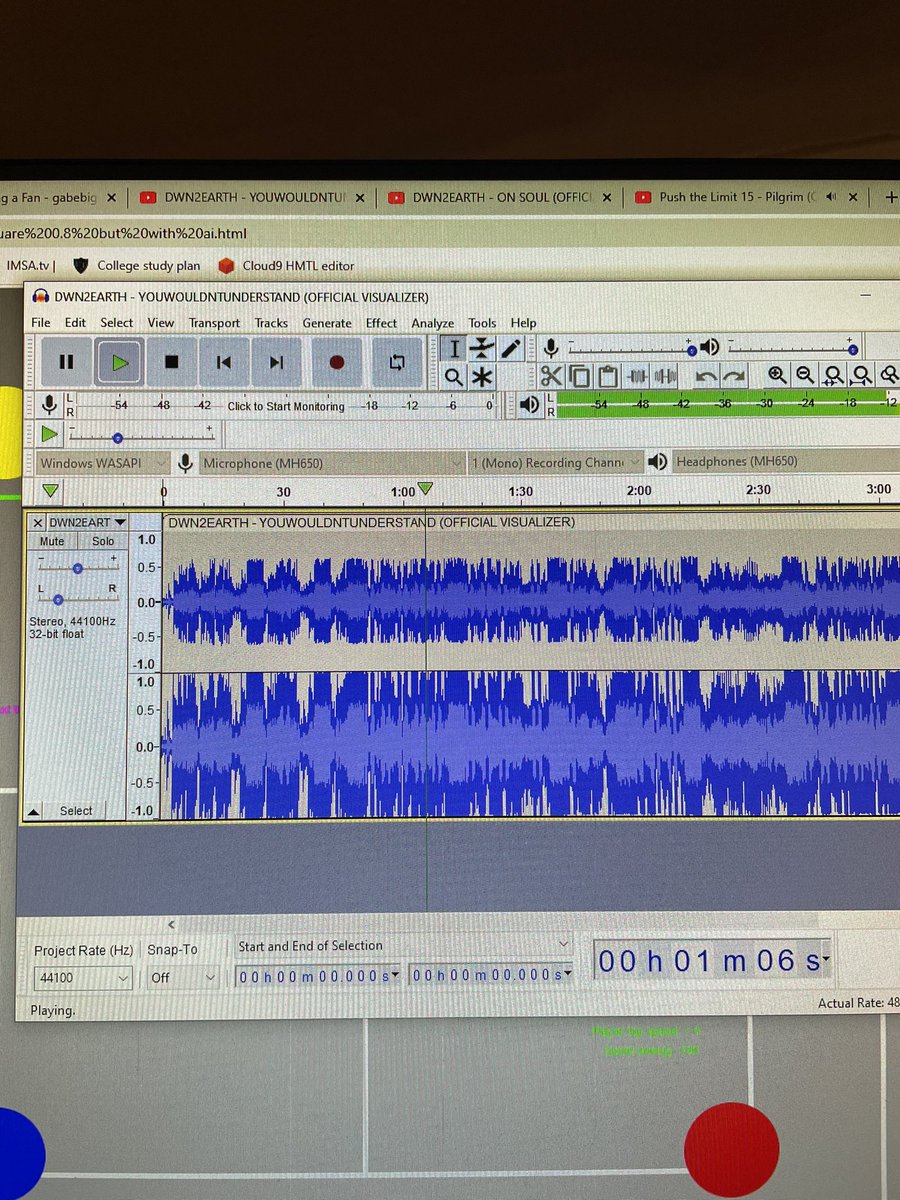Image resolution: width=900 pixels, height=1200 pixels.
Task: Click the Zoom In magnifier
Action: click(x=777, y=376)
